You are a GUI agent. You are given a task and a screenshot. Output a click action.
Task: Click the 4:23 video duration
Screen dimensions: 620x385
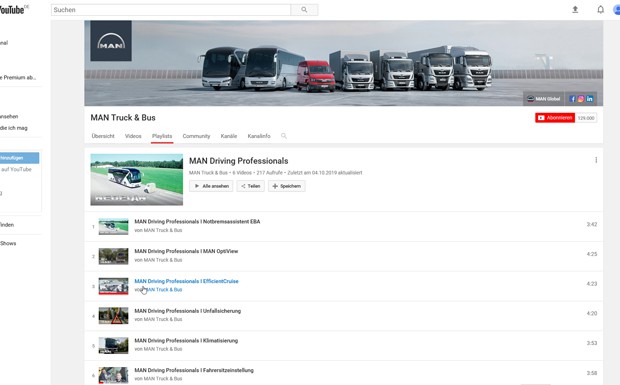[592, 283]
